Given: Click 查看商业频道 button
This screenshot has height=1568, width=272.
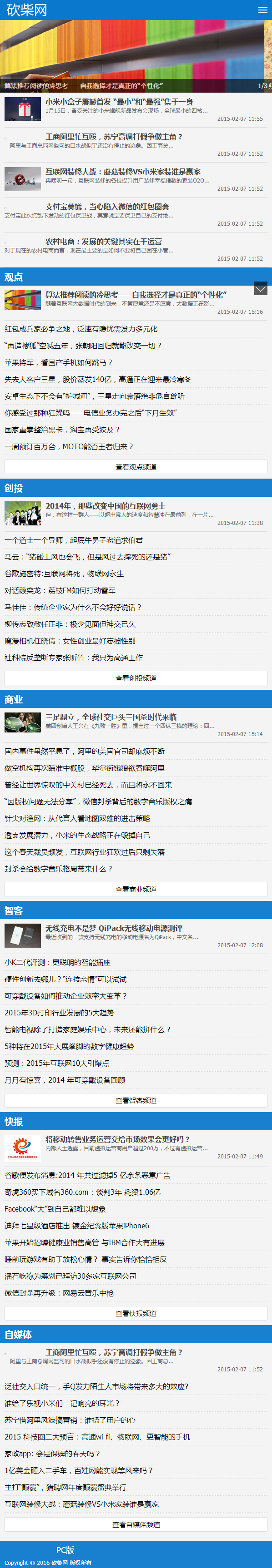Looking at the screenshot, I should 136,889.
